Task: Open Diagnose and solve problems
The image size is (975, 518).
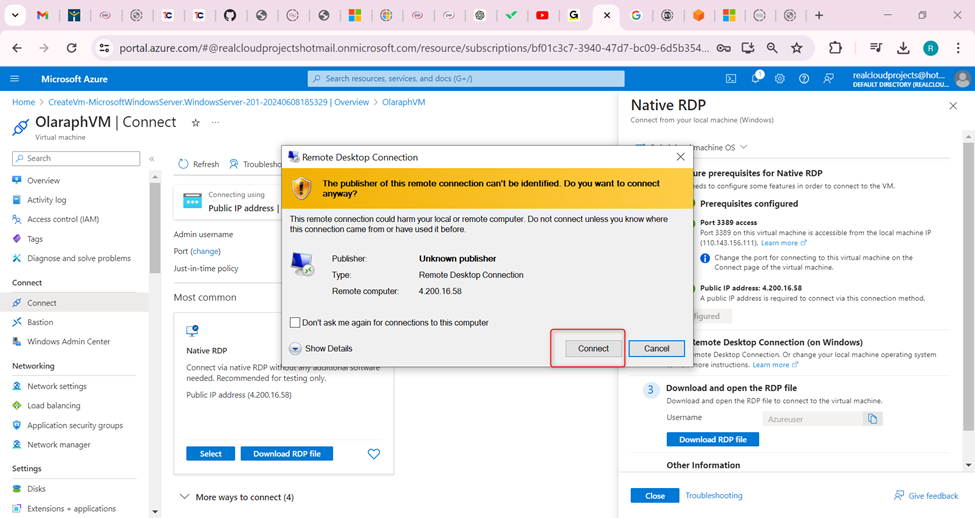Action: (x=79, y=258)
